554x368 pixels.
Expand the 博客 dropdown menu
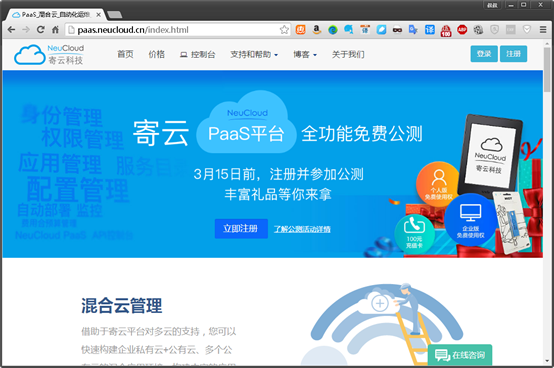point(305,54)
